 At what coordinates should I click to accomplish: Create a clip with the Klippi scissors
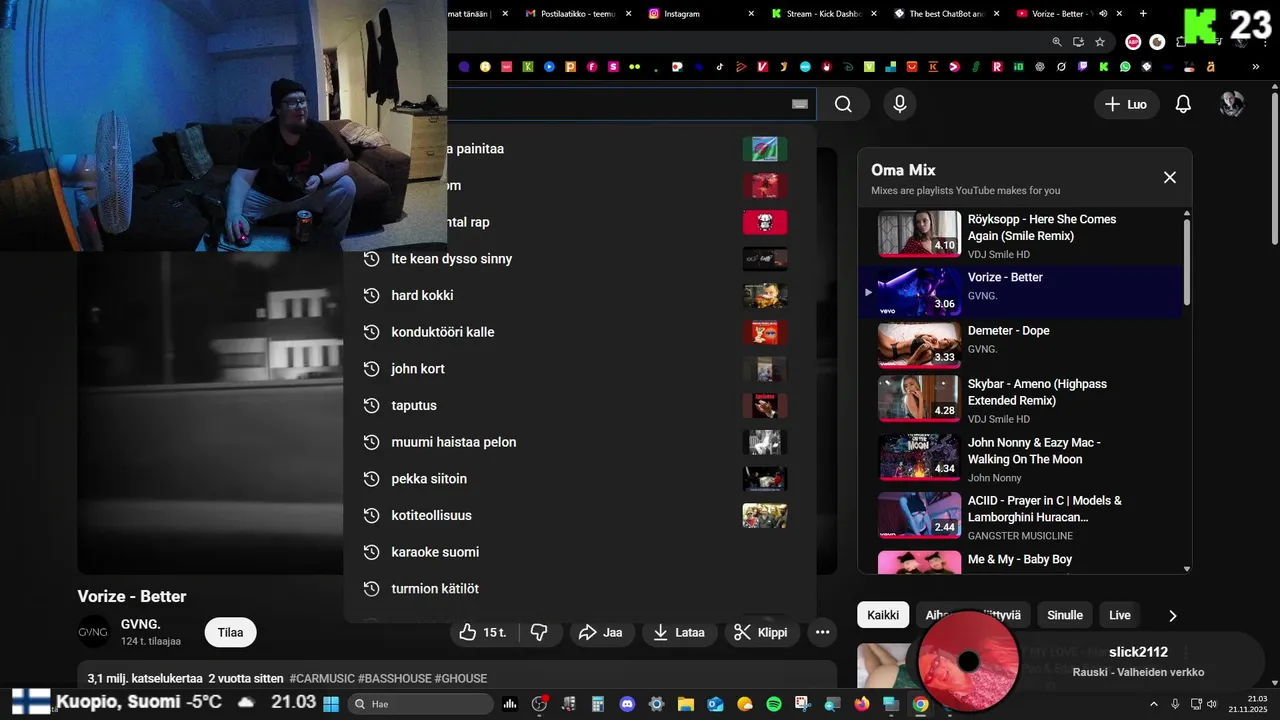[x=761, y=632]
